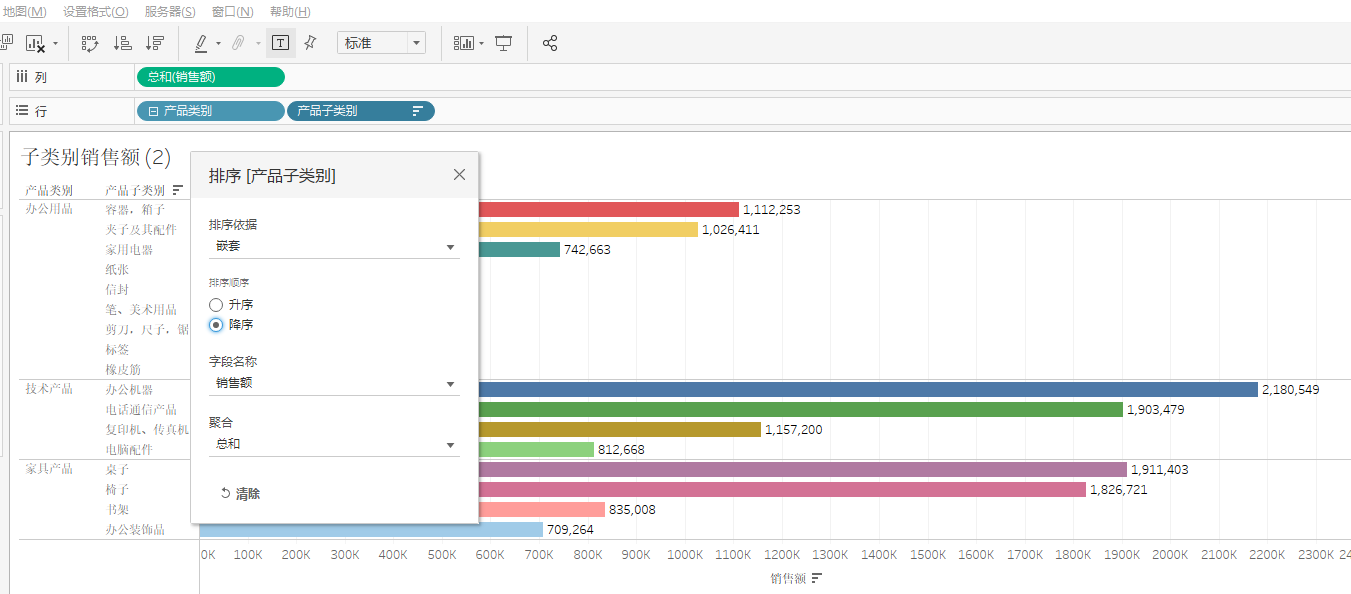
Task: Click the sort icon beside 销售额 axis title
Action: coord(817,578)
